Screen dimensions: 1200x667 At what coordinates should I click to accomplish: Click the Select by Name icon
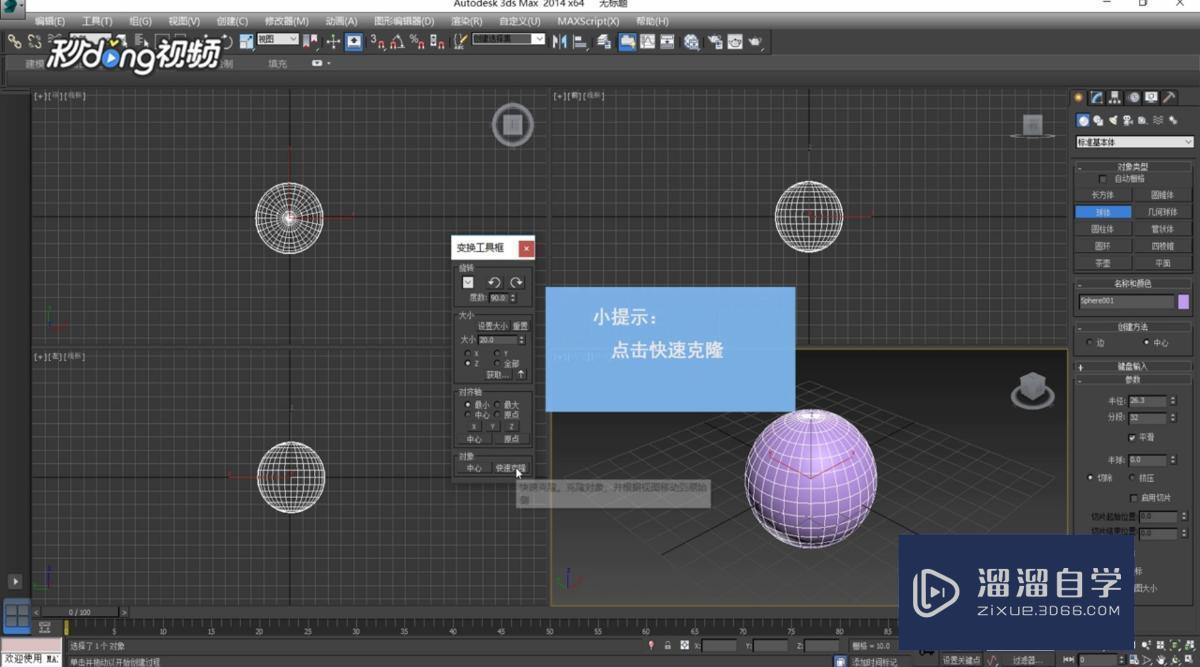(x=140, y=41)
